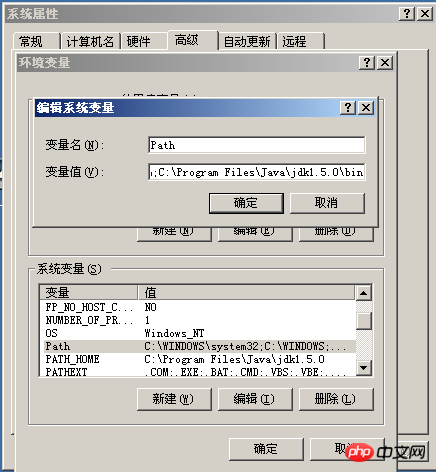Click 新建 (W) under system variables
The image size is (436, 472).
174,399
